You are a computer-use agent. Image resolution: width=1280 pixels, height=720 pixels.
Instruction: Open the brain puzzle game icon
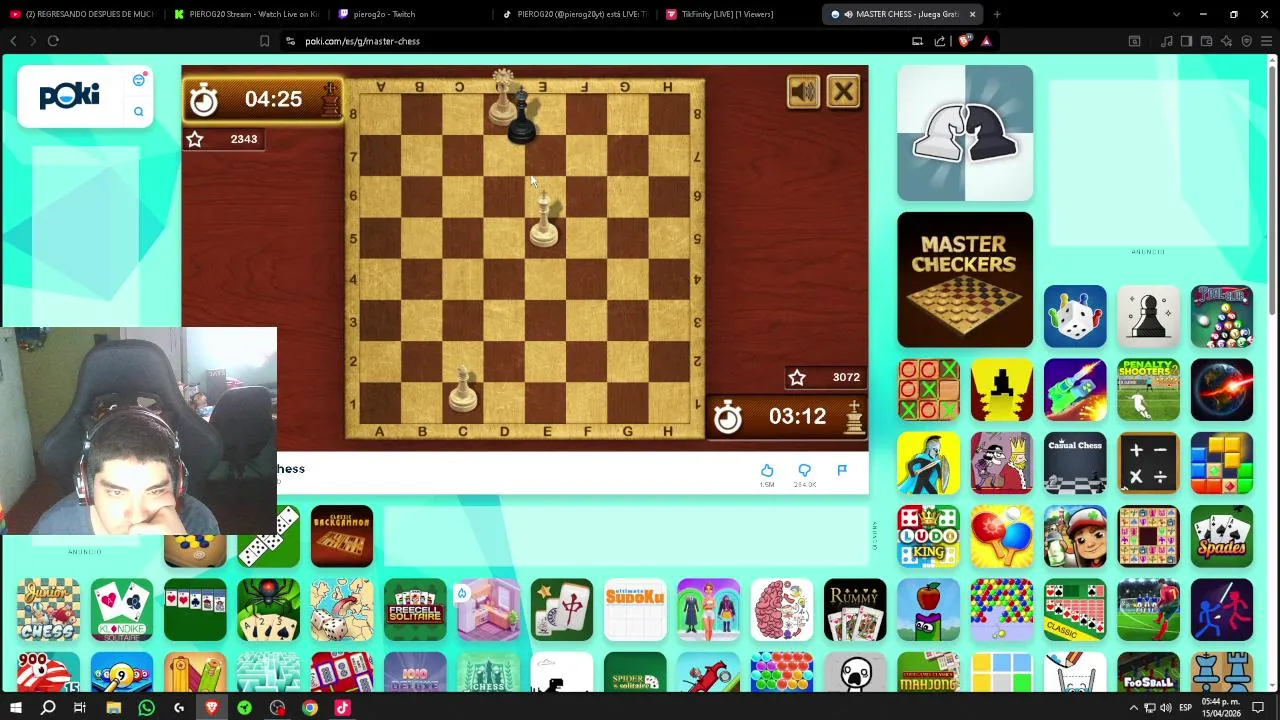(x=782, y=610)
